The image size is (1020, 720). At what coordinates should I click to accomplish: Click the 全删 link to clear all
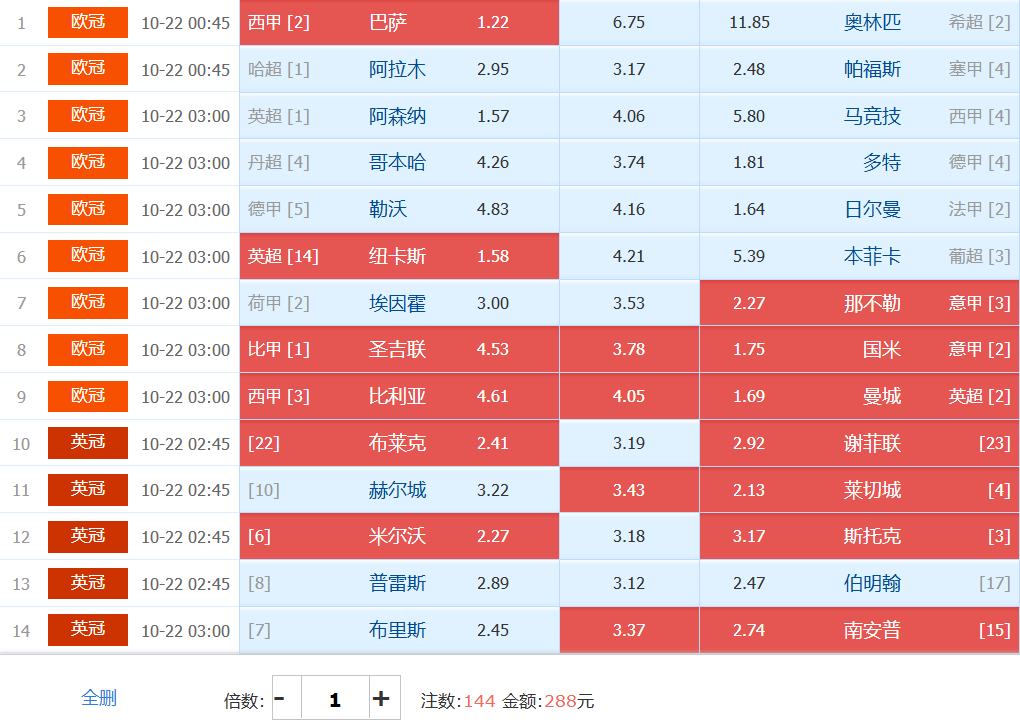[x=99, y=698]
